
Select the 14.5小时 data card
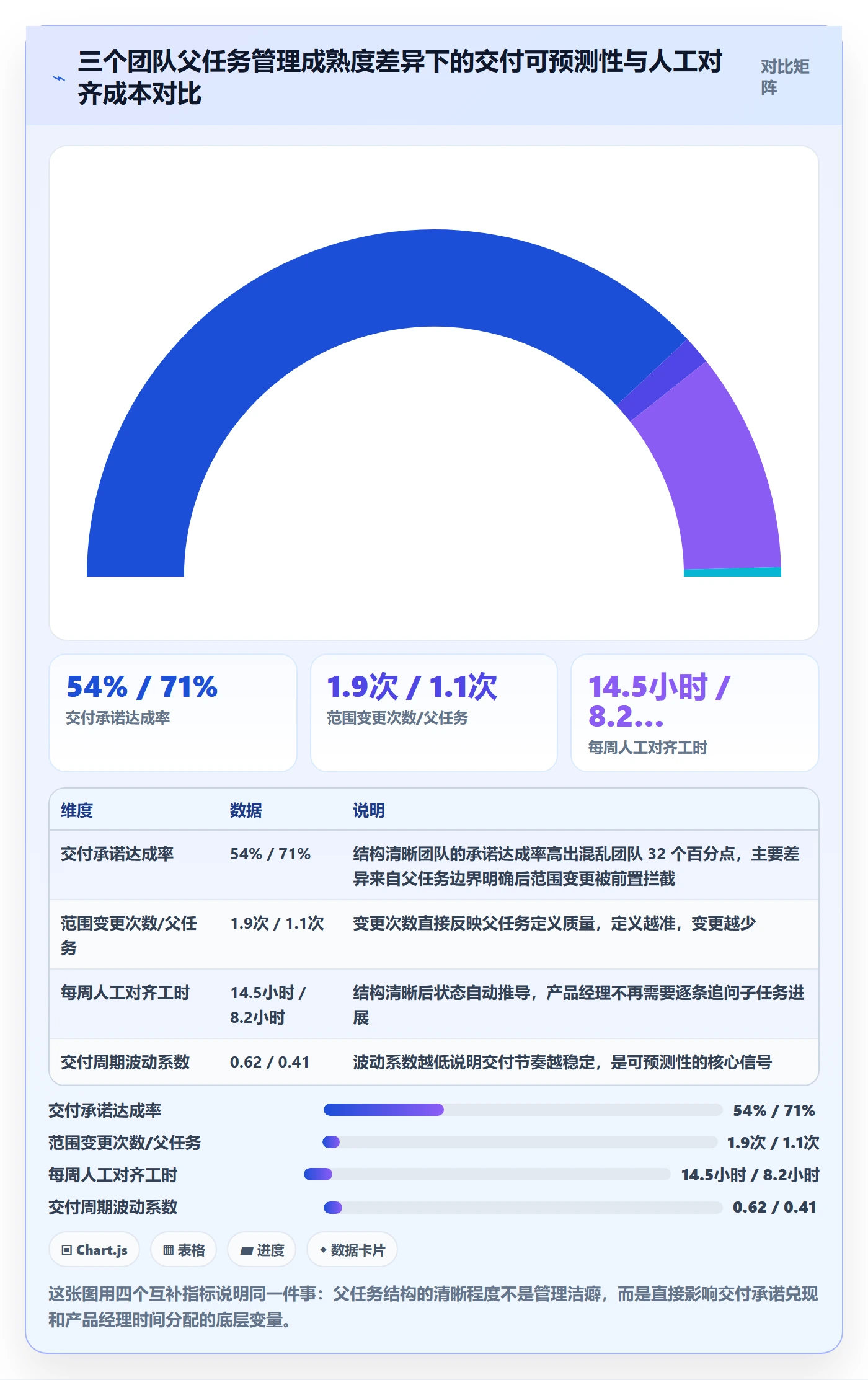(x=695, y=713)
